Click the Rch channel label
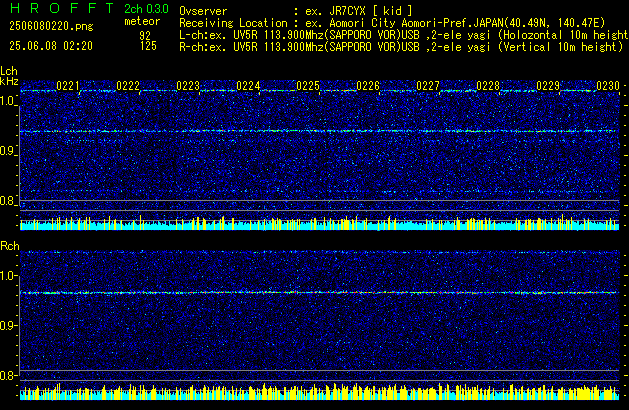 coord(10,246)
